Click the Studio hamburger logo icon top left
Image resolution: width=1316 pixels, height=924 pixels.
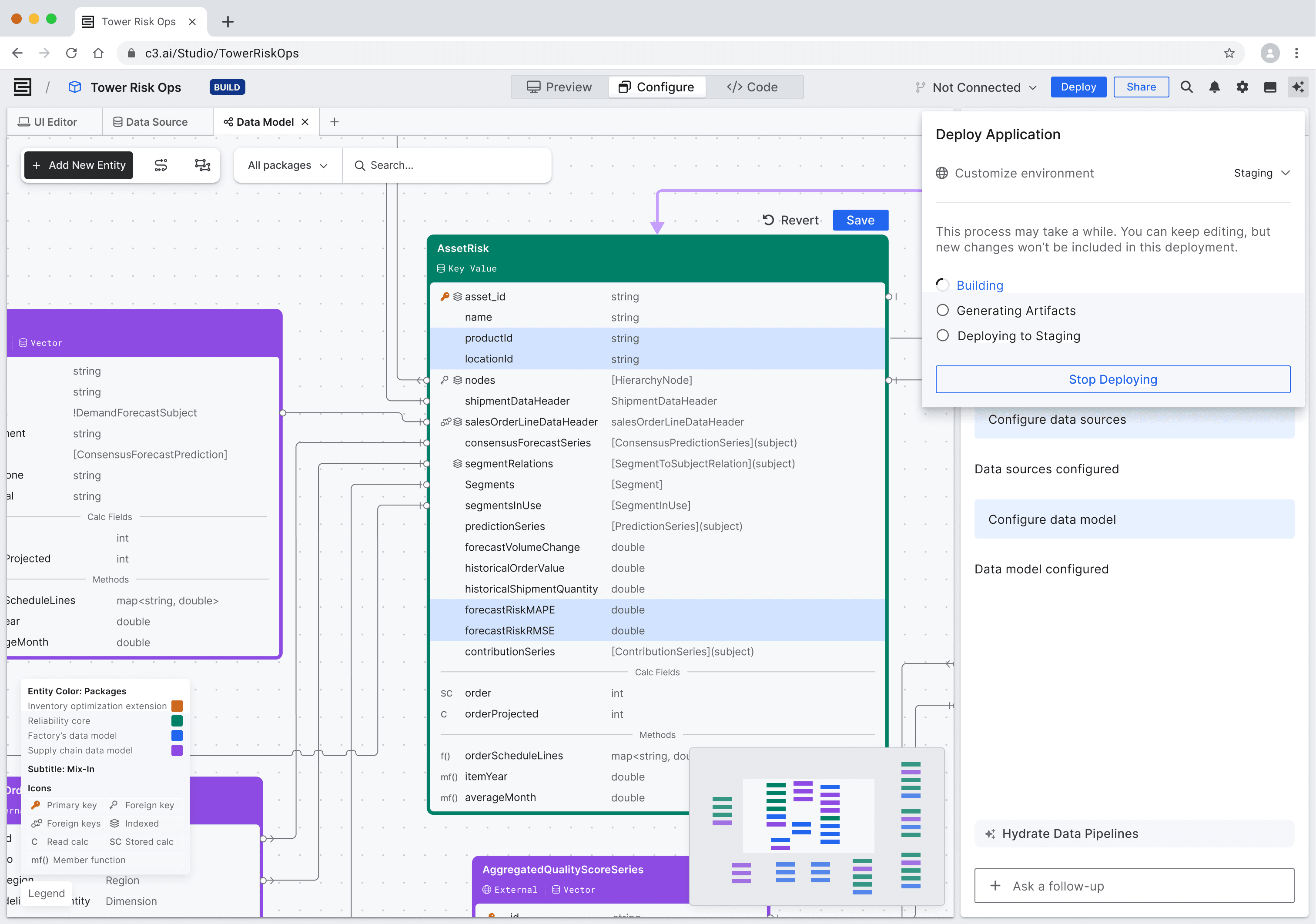22,87
